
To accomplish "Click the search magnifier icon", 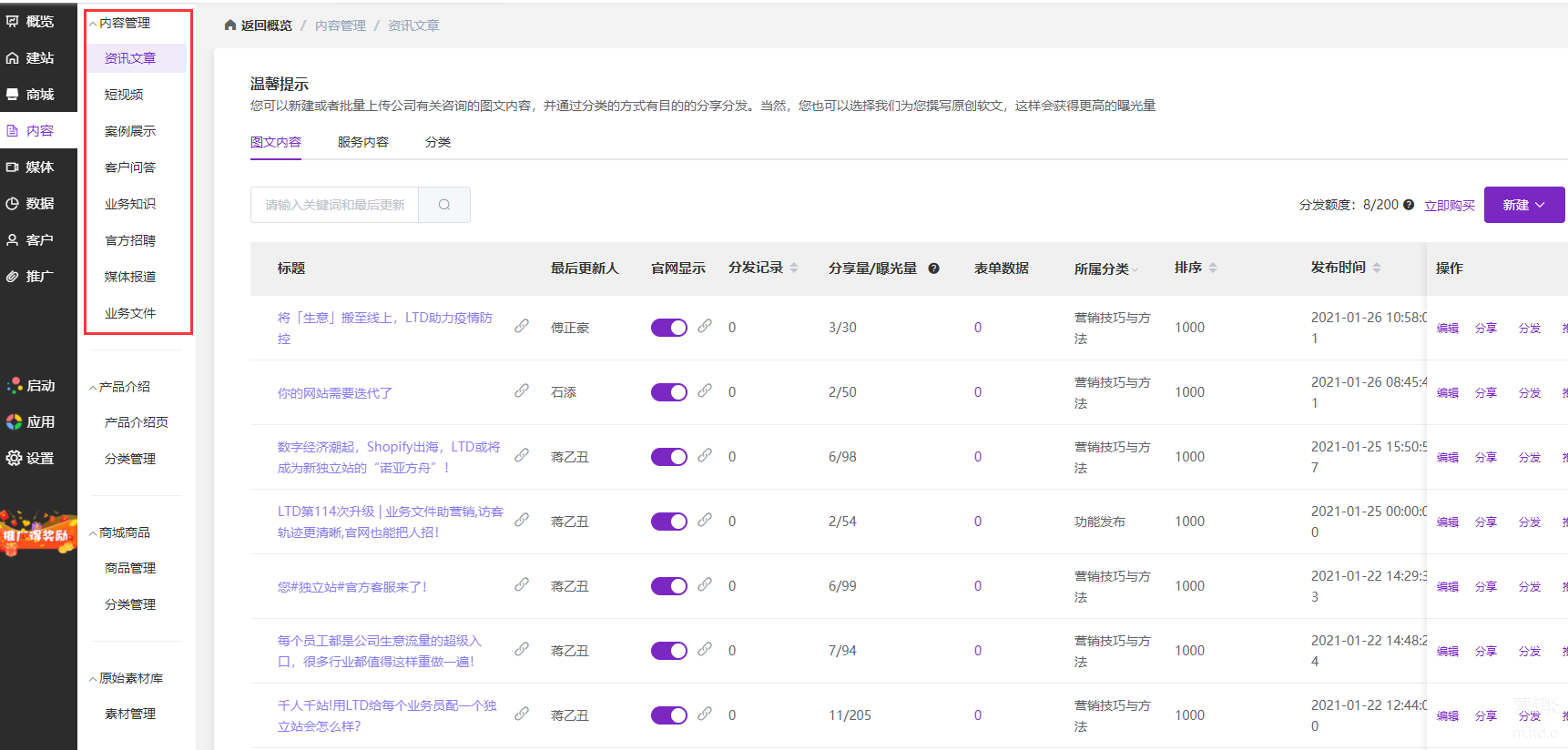I will tap(444, 205).
